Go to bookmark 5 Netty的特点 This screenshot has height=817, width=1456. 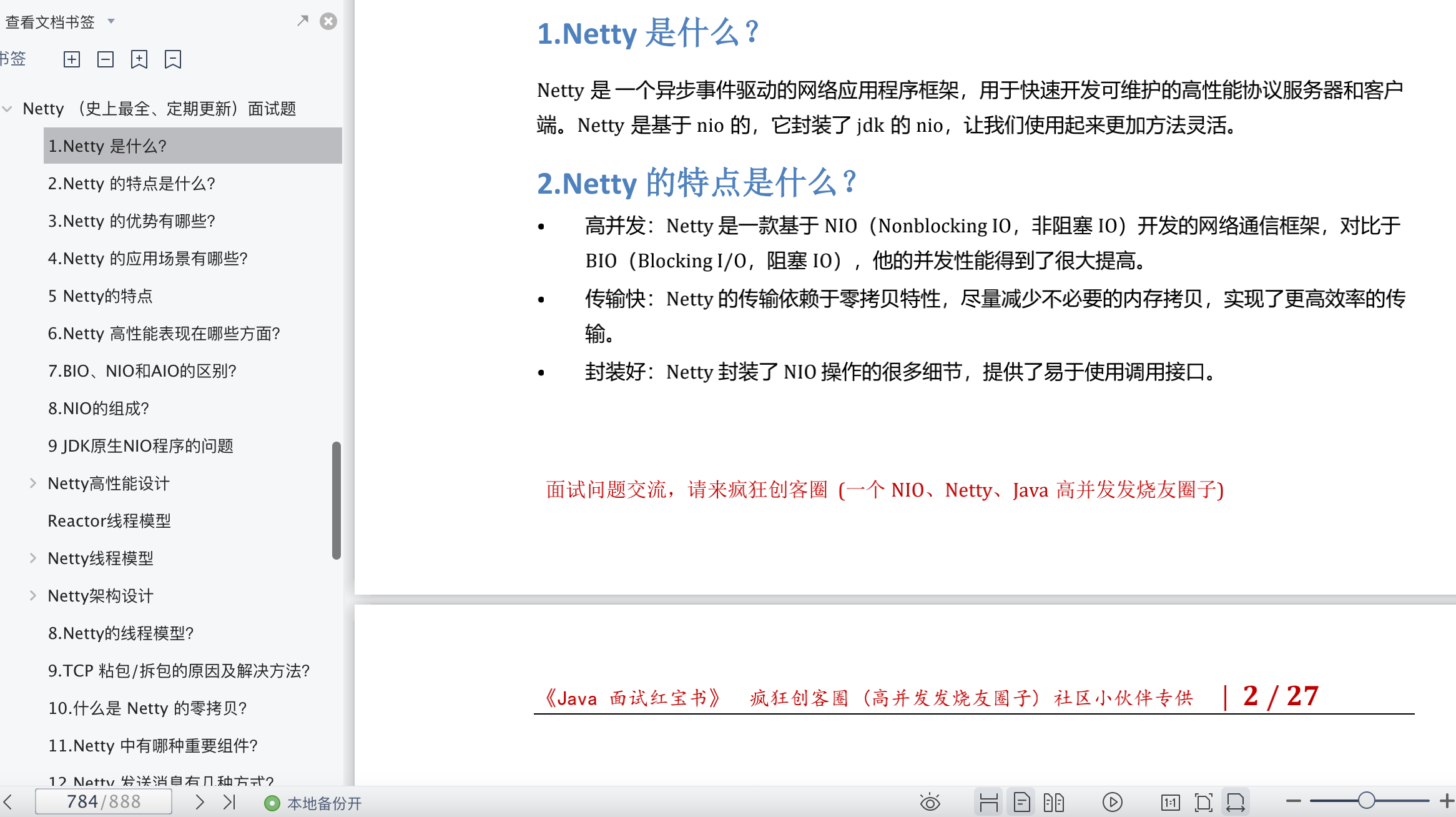coord(101,295)
